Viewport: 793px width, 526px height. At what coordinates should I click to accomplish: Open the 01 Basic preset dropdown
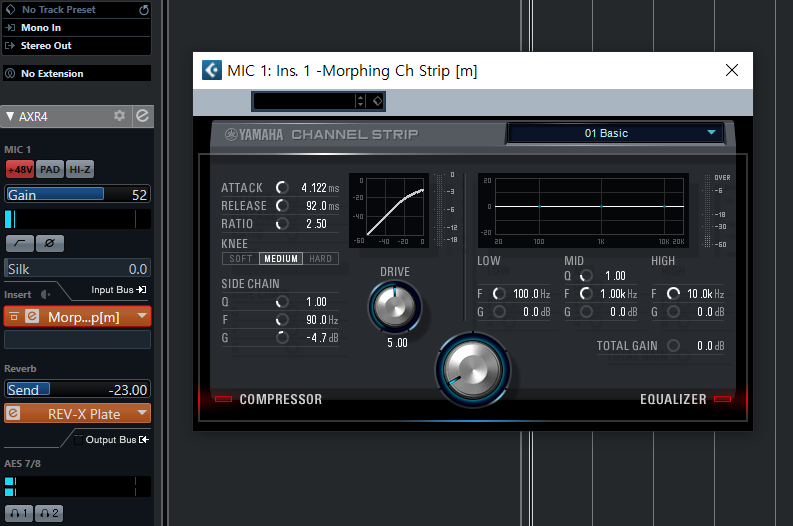(616, 133)
